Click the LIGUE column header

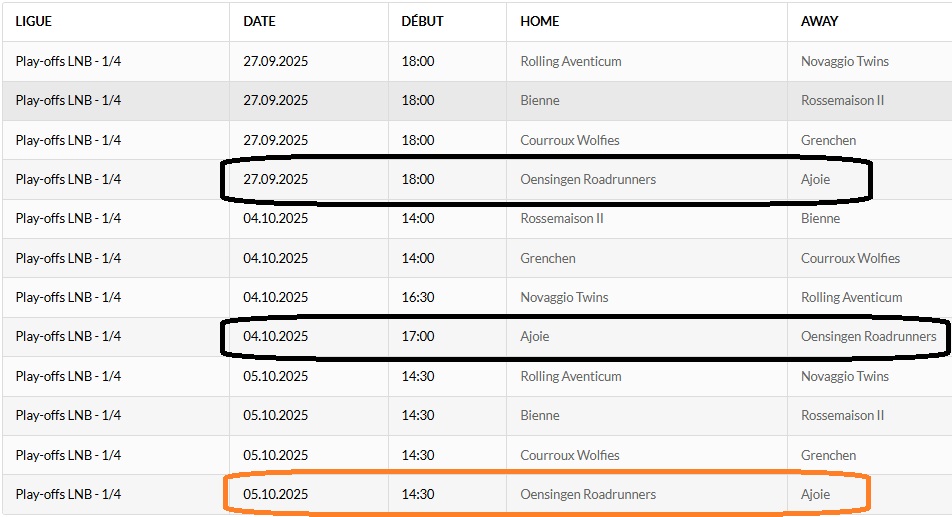click(33, 21)
